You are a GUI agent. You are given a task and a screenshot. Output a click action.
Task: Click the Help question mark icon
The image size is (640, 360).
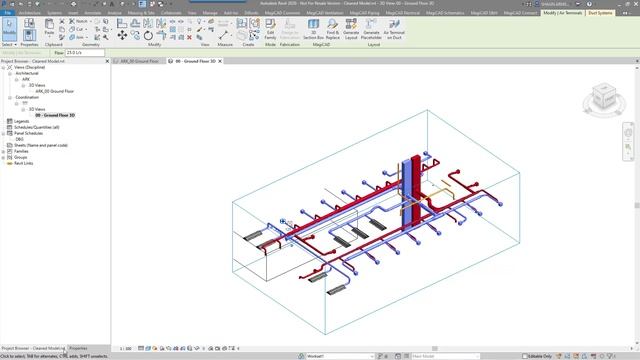(x=589, y=4)
